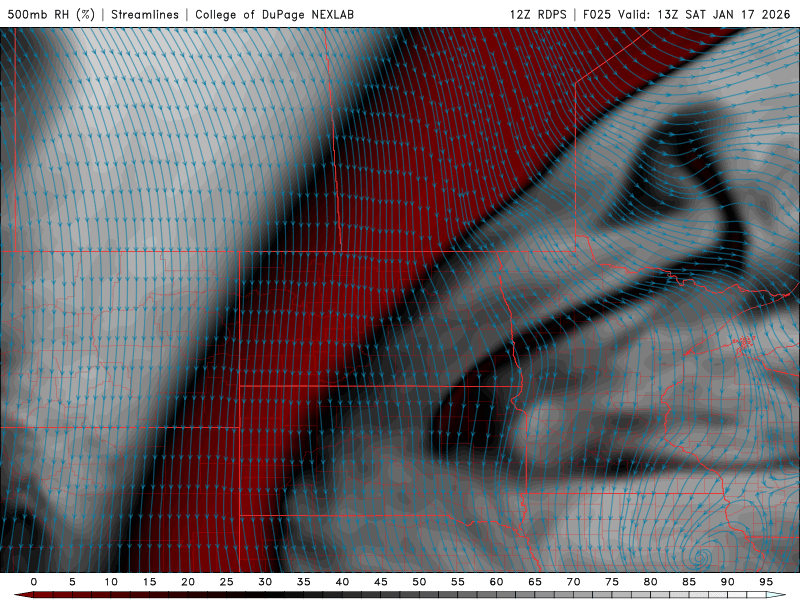Click the colorbar label '30'
This screenshot has height=600, width=800.
point(265,582)
